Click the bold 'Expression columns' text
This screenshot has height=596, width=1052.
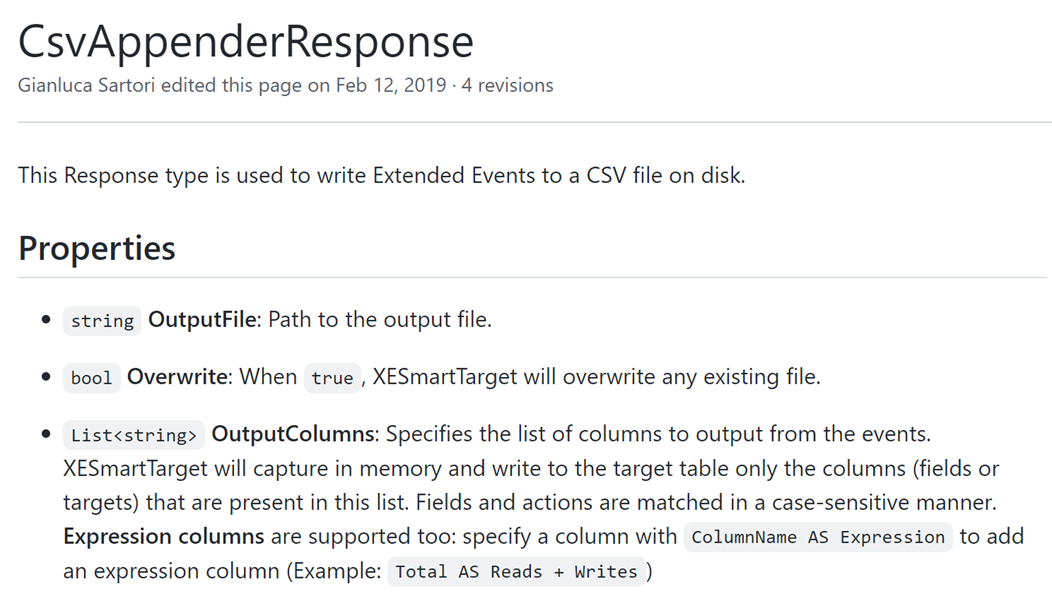[163, 536]
